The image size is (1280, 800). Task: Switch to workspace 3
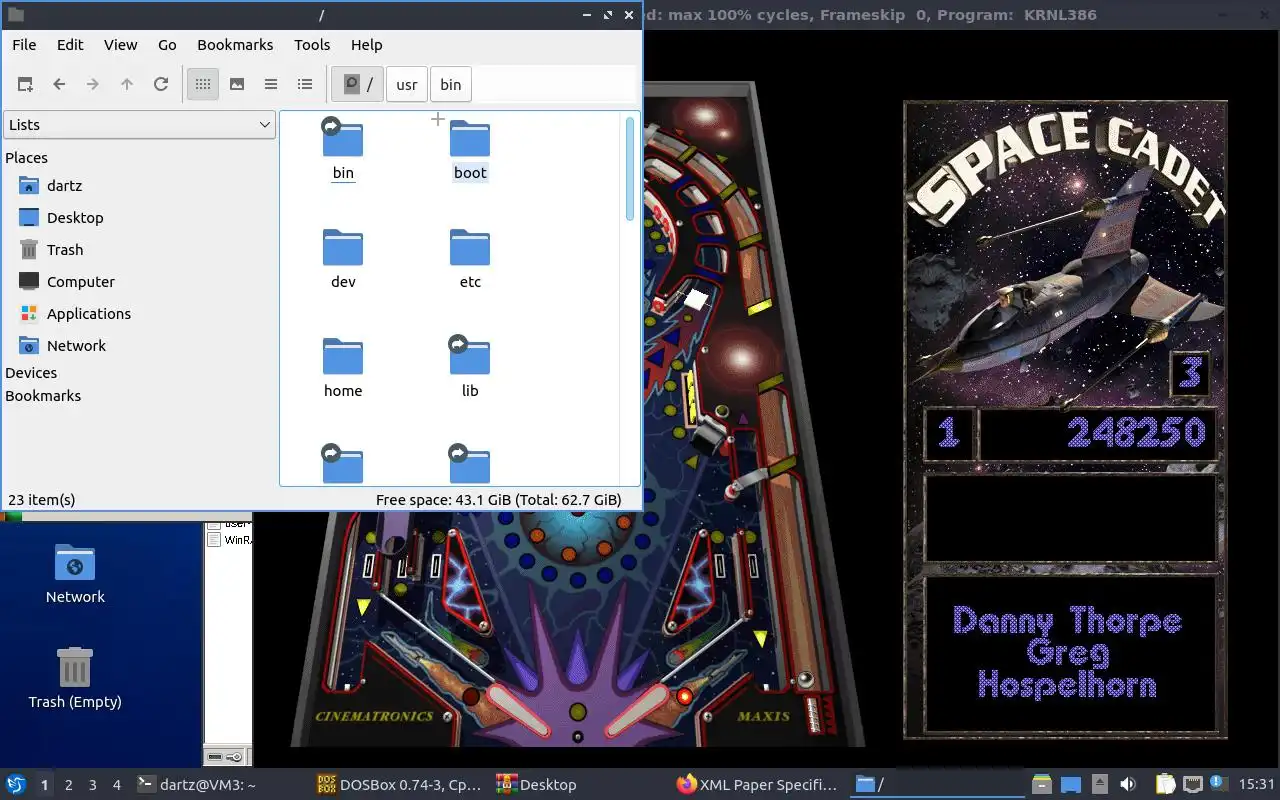[x=92, y=785]
